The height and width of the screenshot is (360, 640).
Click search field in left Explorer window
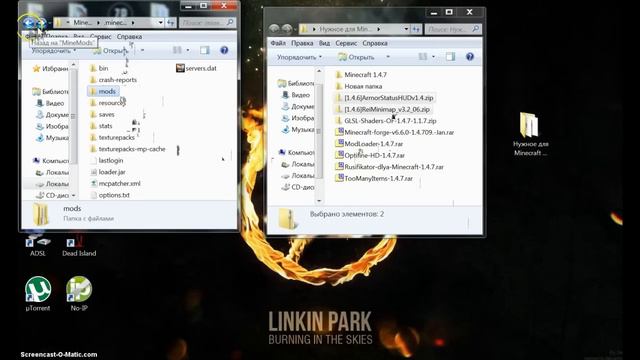click(207, 22)
